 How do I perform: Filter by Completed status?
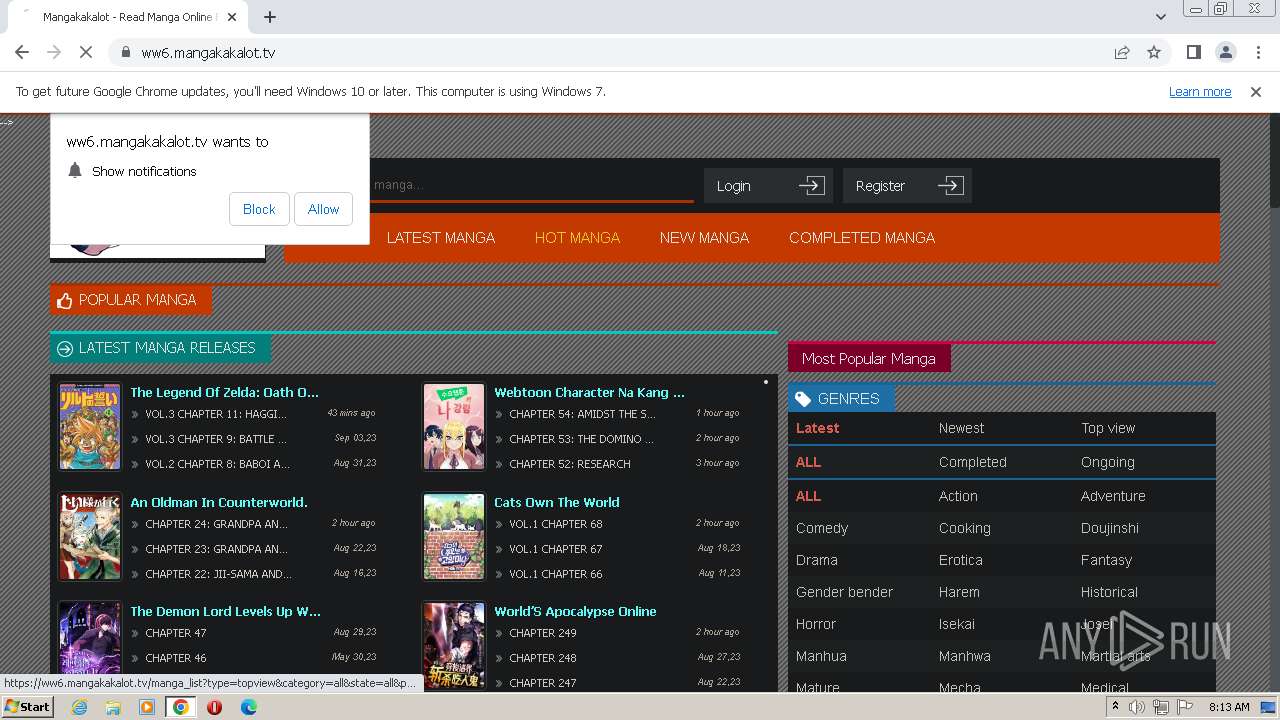click(x=972, y=462)
